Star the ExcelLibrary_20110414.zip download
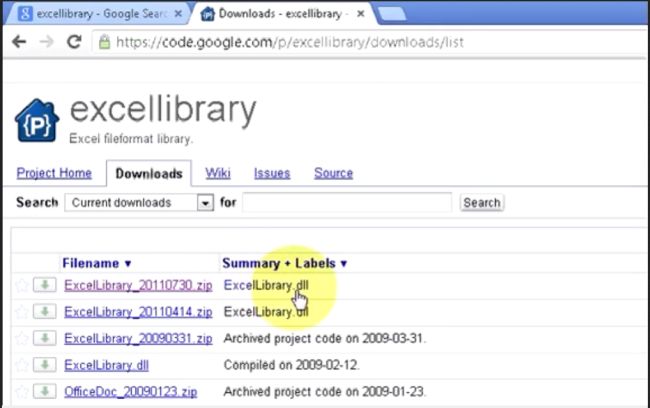This screenshot has height=408, width=650. (21, 312)
